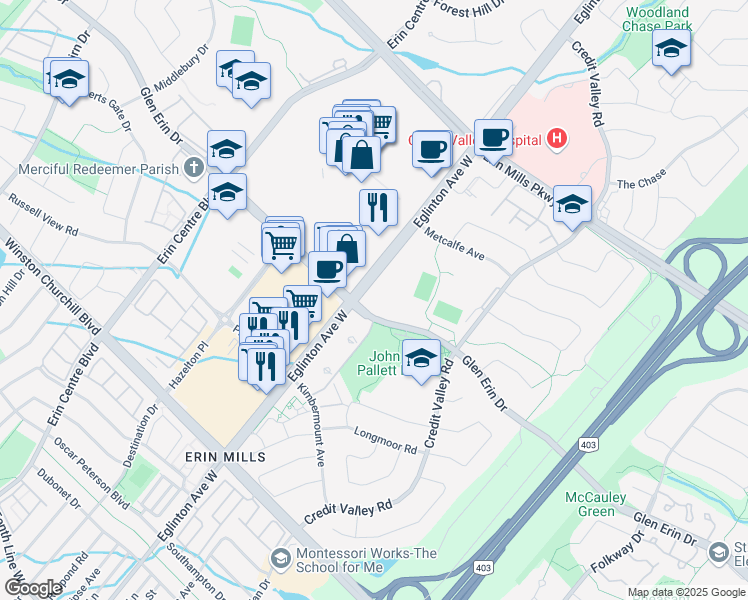The image size is (748, 600).
Task: Select the school marker near Middlebury Dr
Action: point(251,81)
